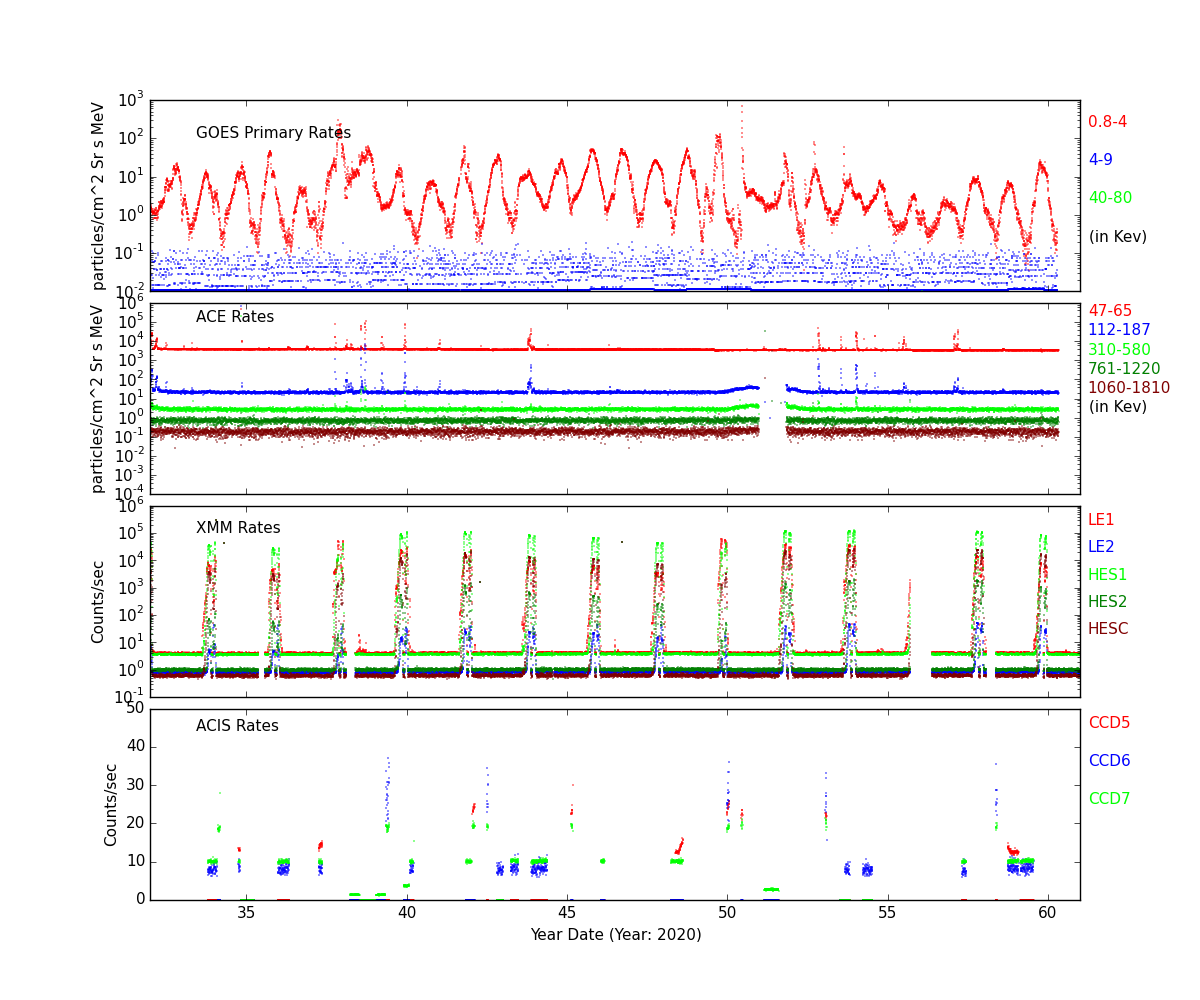Screen dimensions: 1200x1000
Task: Click the red CCD5 legend label
Action: [1109, 723]
